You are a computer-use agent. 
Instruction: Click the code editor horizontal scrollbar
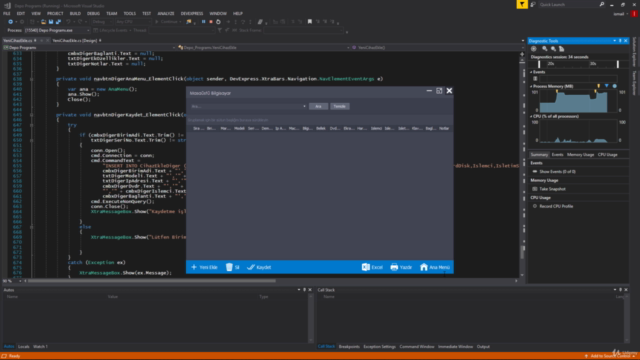[x=151, y=281]
